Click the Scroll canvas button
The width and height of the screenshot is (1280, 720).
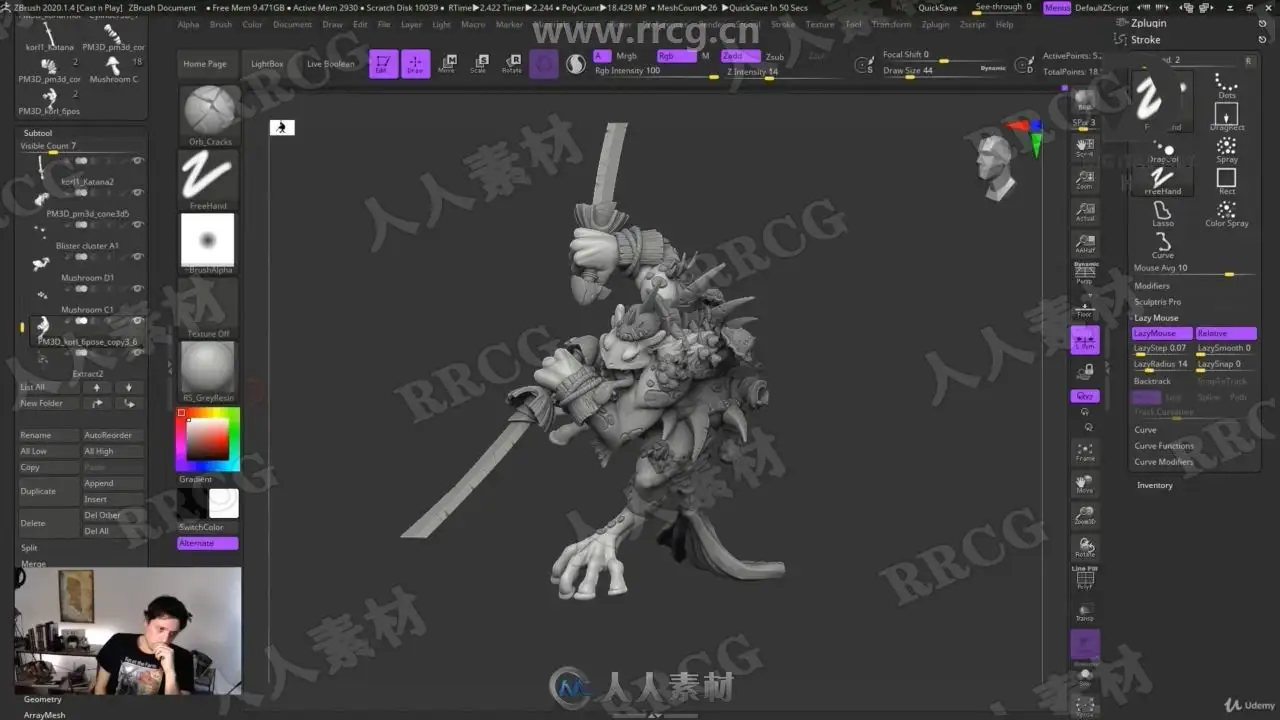pos(1085,148)
